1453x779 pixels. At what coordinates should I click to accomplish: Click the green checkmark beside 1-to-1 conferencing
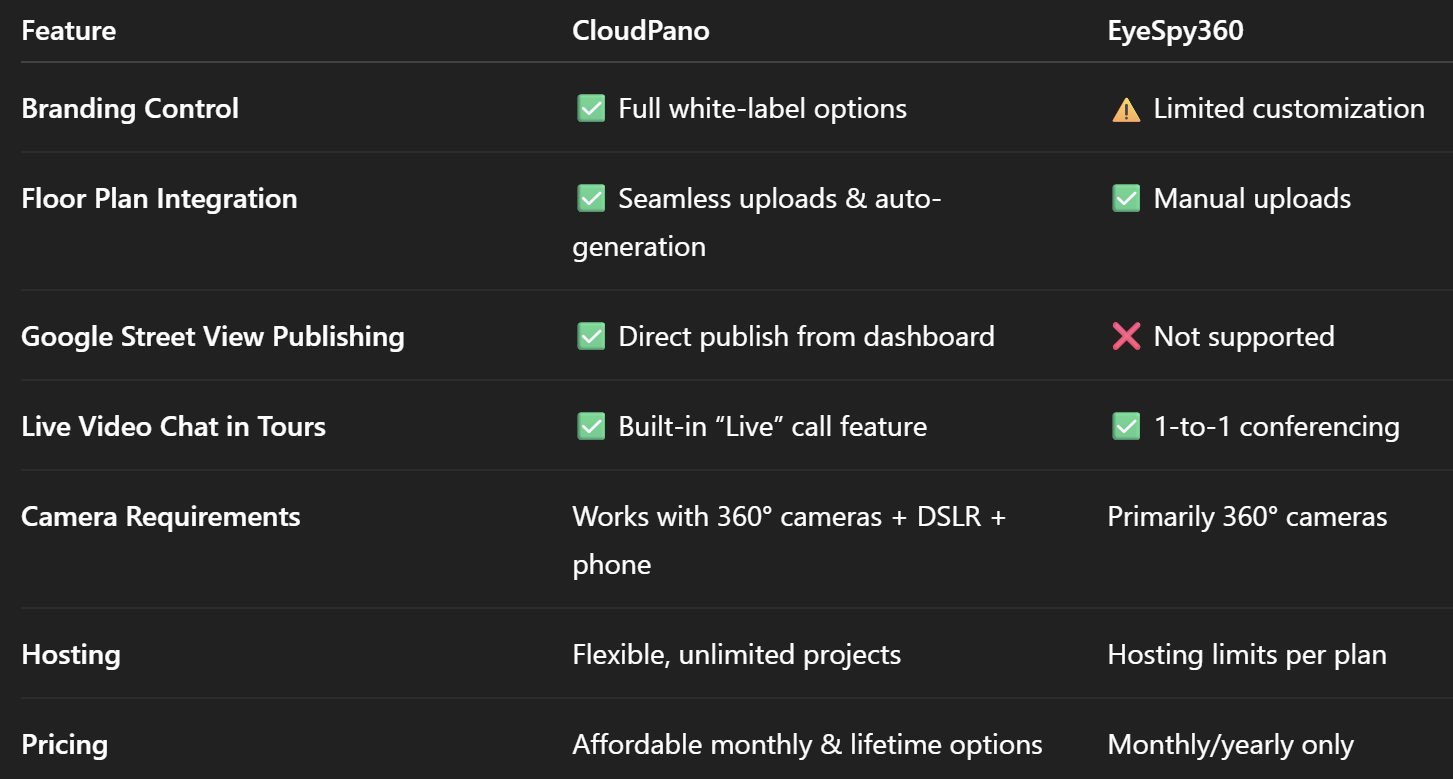(x=1126, y=426)
